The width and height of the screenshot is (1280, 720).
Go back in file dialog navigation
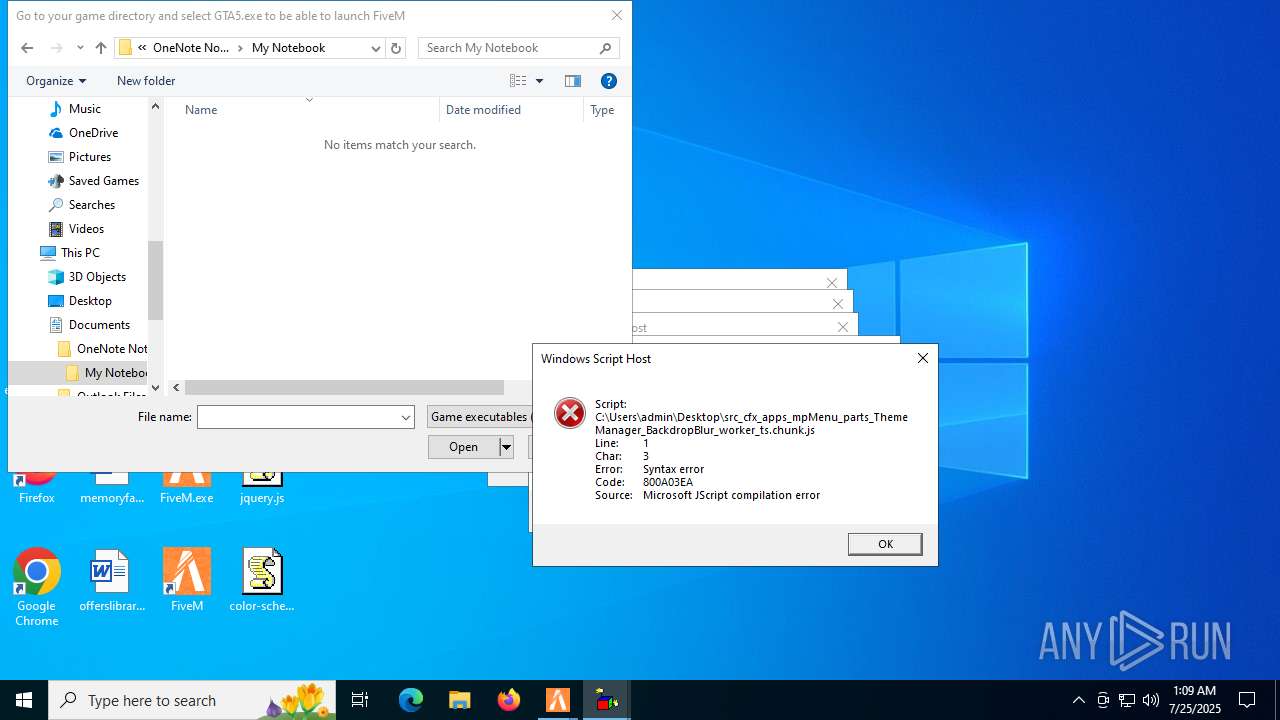(27, 48)
